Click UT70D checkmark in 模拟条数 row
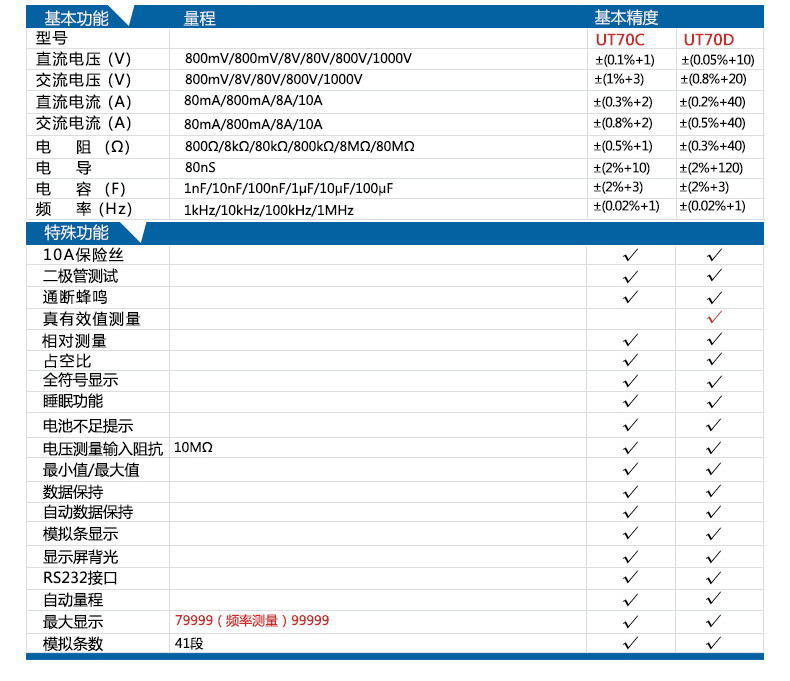The height and width of the screenshot is (681, 790). coord(714,643)
